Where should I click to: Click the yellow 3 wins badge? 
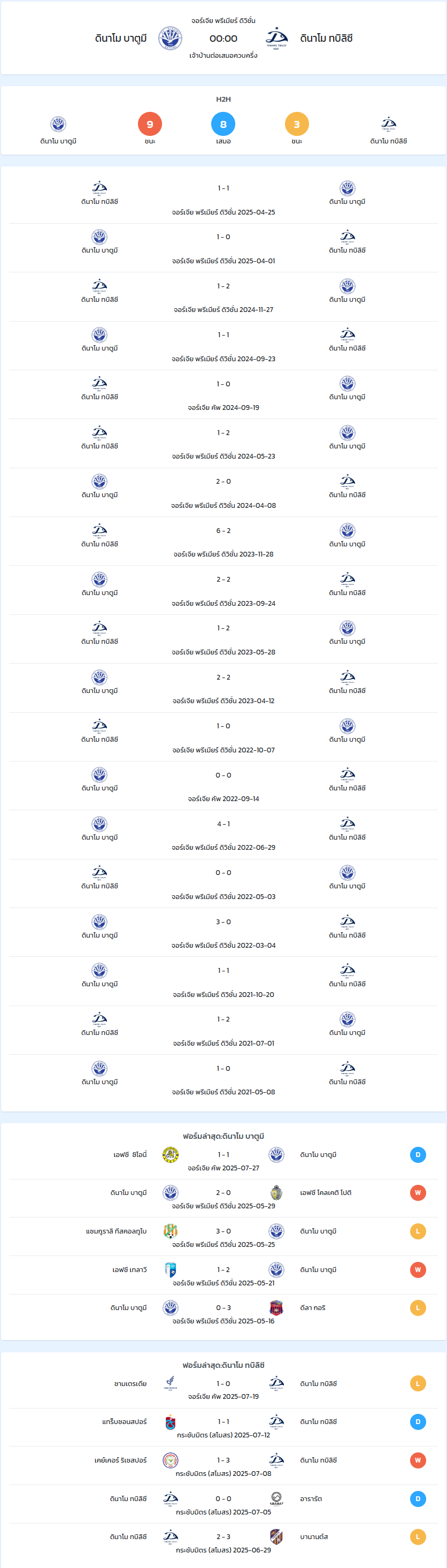[297, 124]
